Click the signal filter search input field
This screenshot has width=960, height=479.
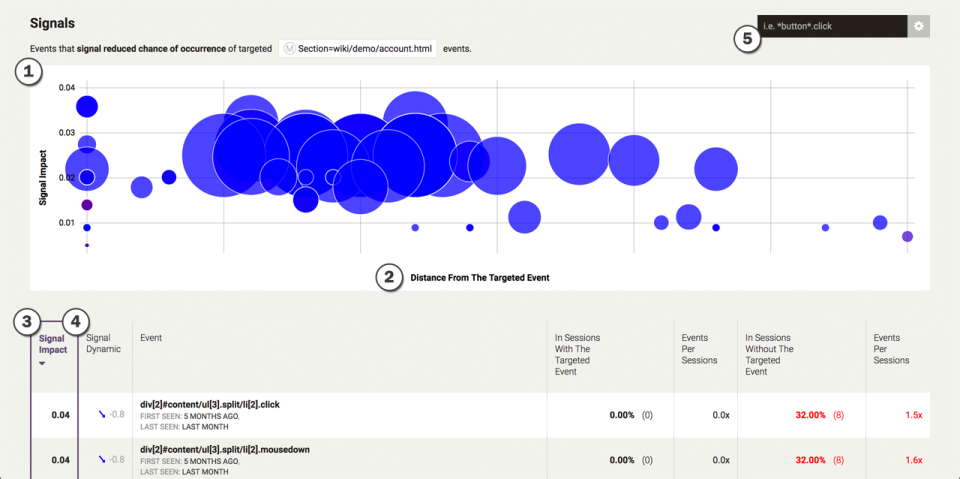coord(832,26)
